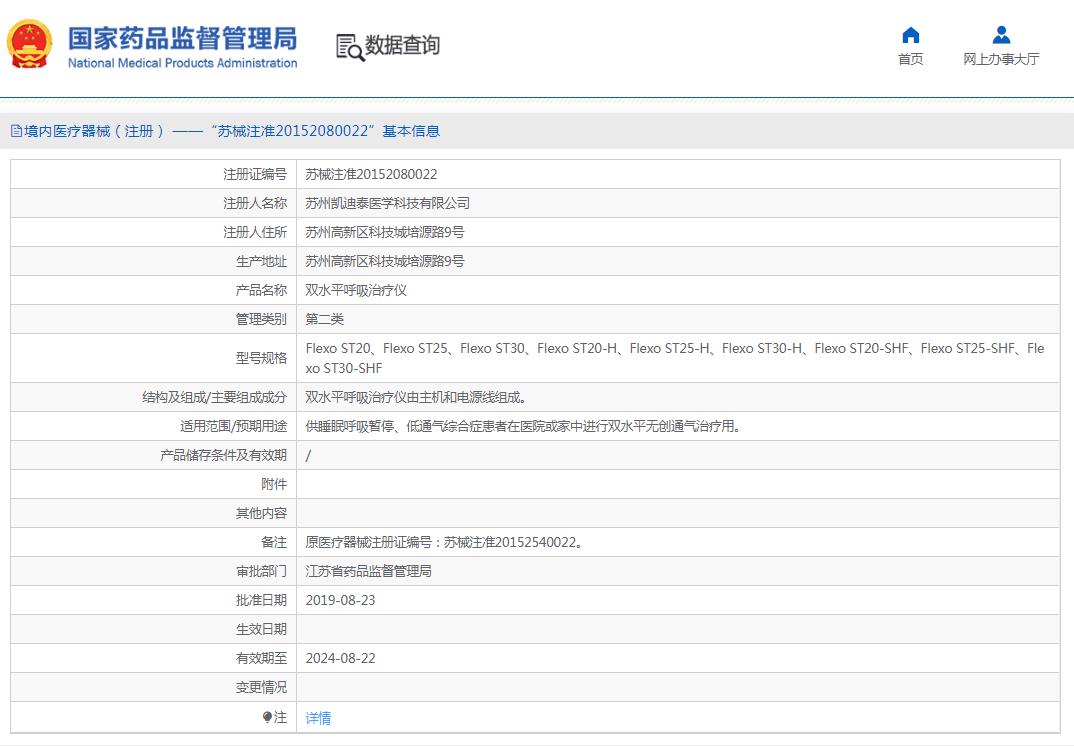This screenshot has width=1074, height=746.
Task: Click the 数据查询 magnifier document icon
Action: (348, 44)
